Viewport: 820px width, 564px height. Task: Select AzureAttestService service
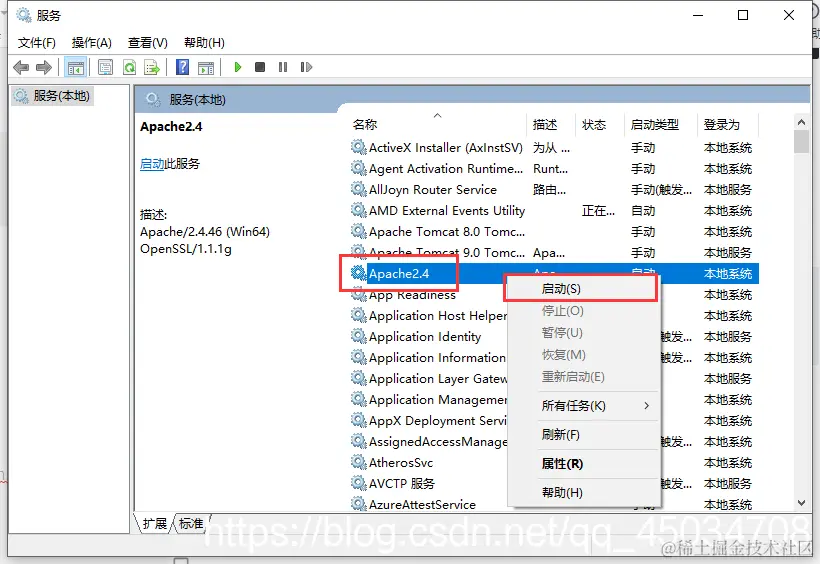click(422, 504)
